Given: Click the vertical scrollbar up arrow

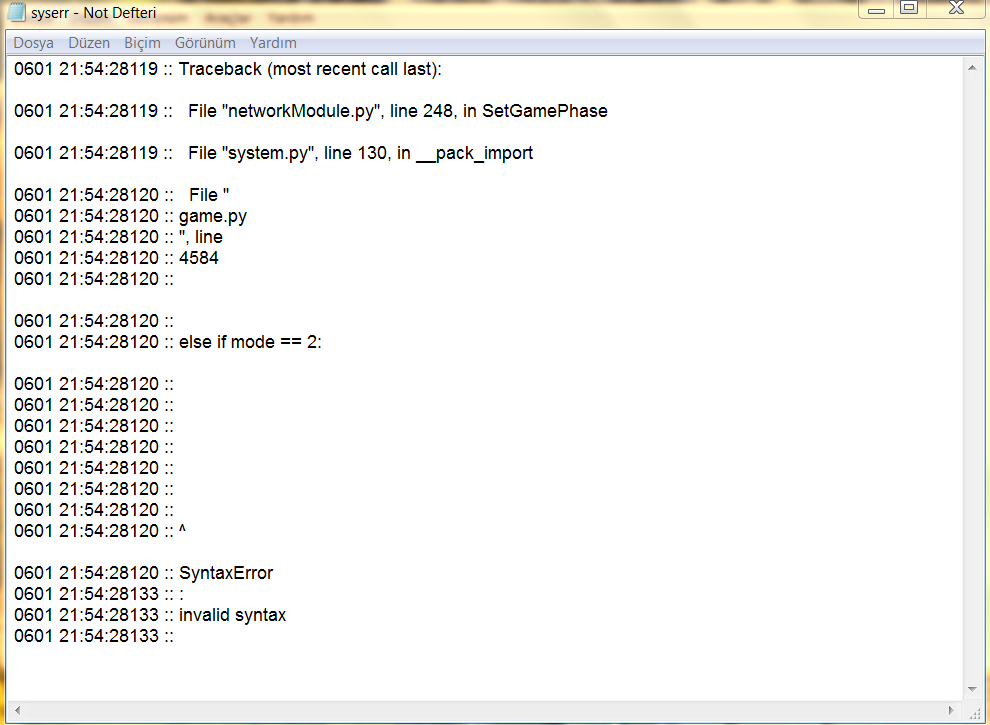Looking at the screenshot, I should pyautogui.click(x=972, y=67).
